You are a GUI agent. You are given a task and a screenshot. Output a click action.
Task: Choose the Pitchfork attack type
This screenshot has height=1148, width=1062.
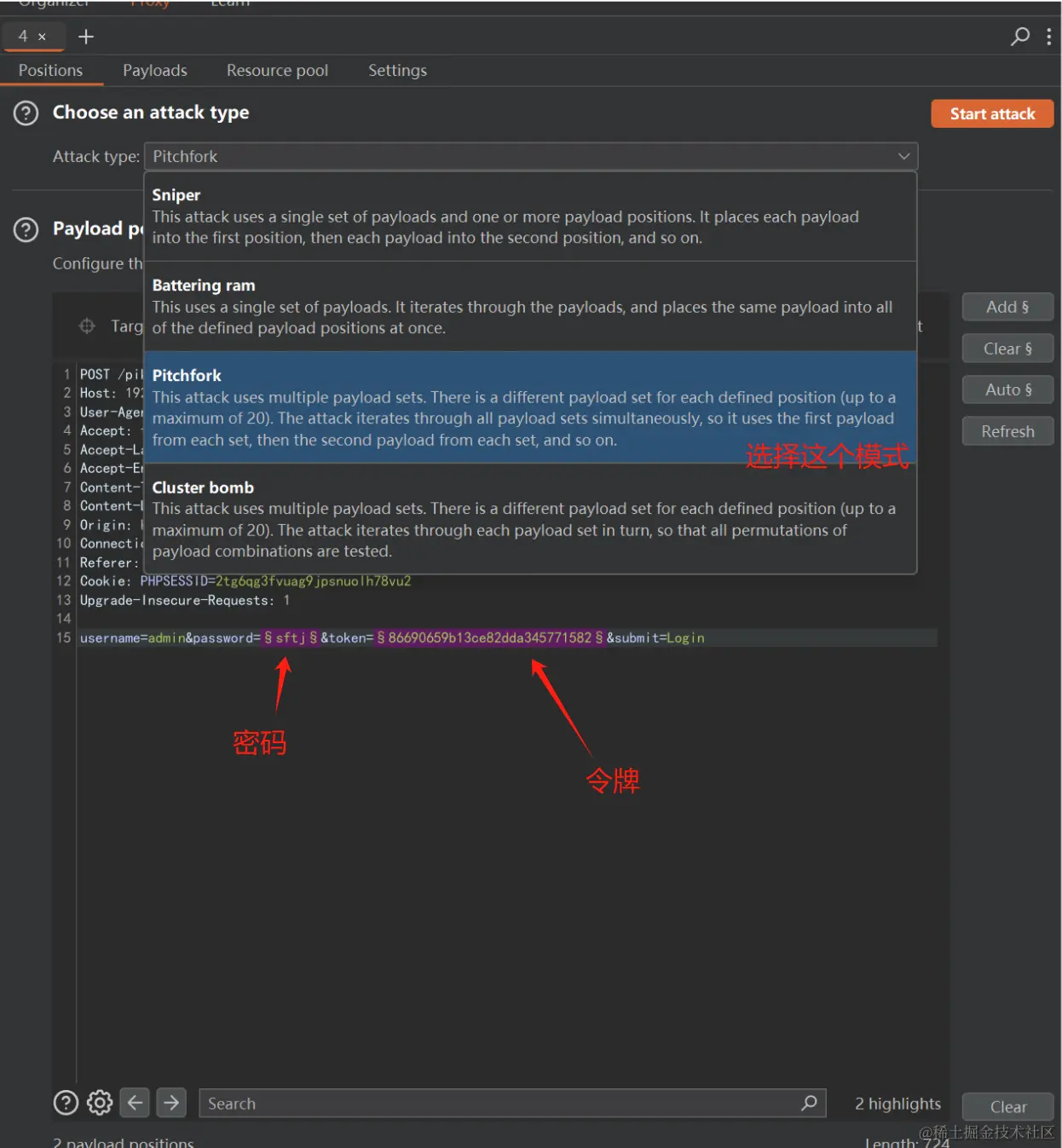[530, 407]
